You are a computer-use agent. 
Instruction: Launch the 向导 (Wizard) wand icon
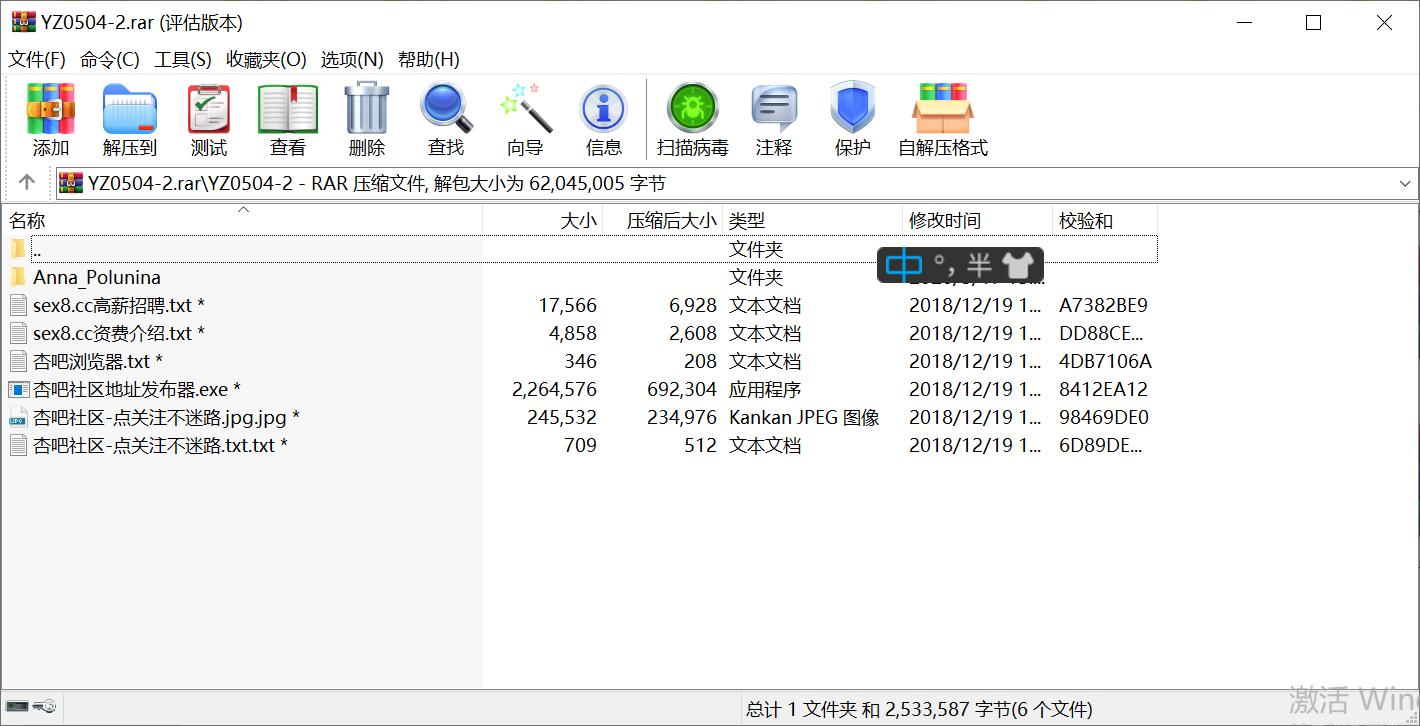[x=525, y=108]
